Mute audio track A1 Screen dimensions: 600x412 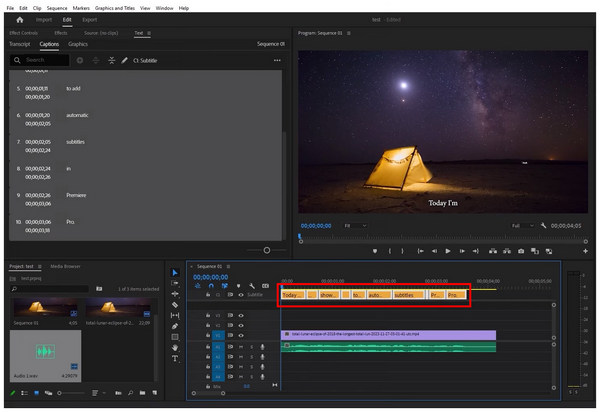click(x=241, y=347)
